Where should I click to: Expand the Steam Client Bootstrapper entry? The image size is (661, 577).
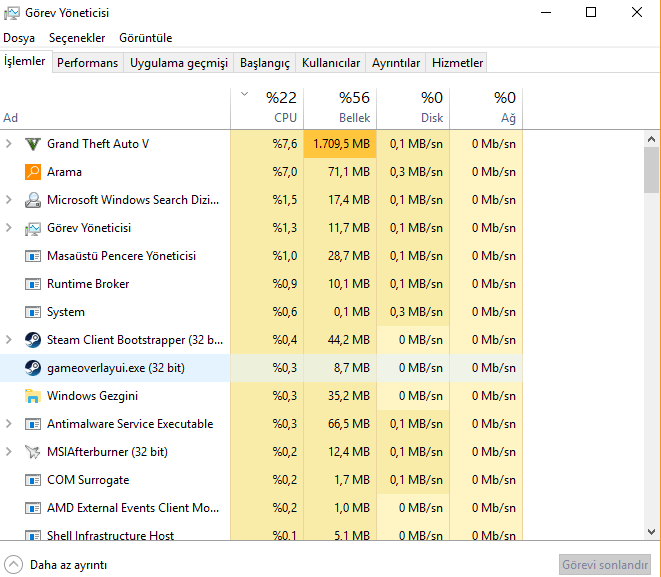click(x=9, y=340)
